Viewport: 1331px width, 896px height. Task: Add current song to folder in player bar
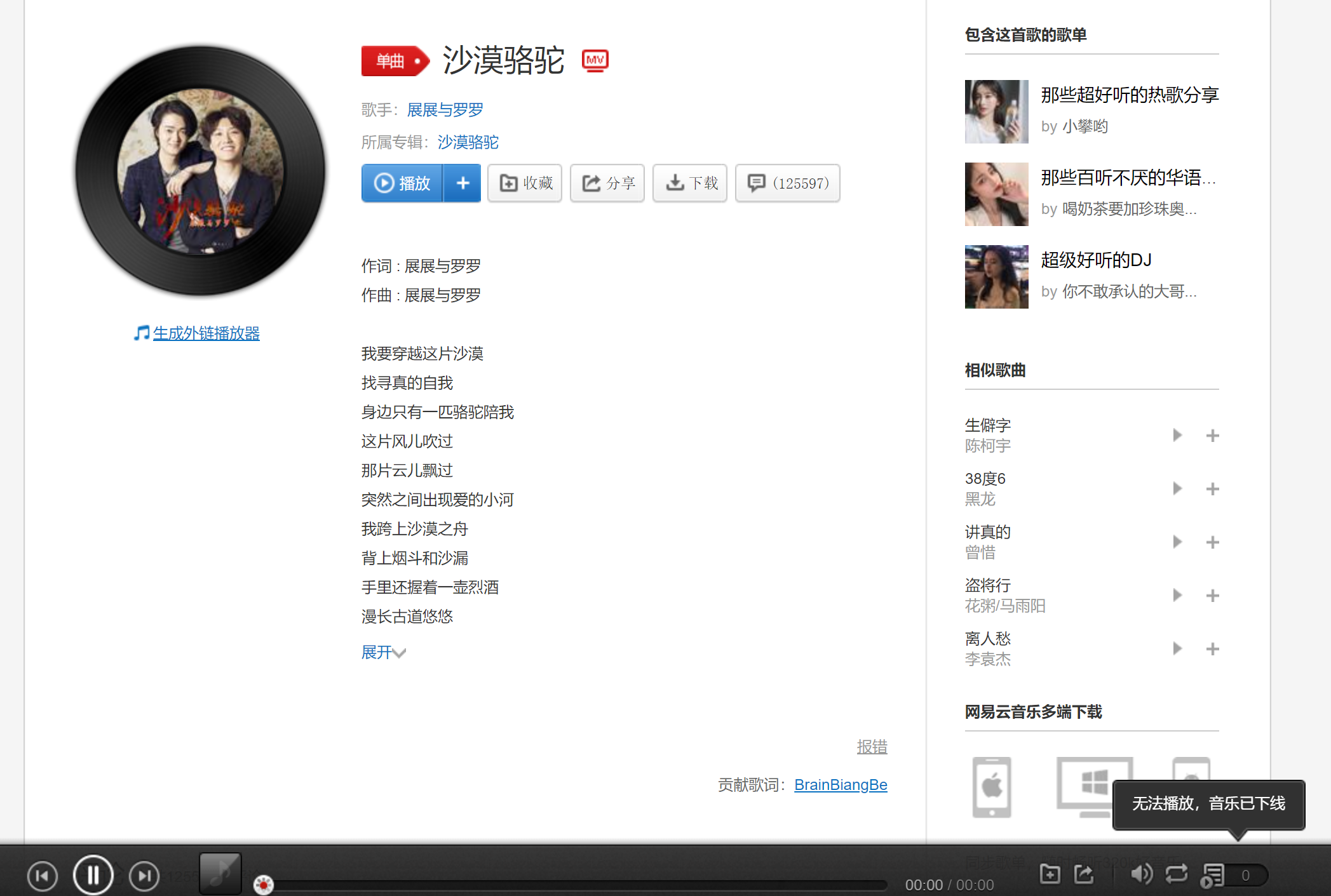(x=1050, y=874)
